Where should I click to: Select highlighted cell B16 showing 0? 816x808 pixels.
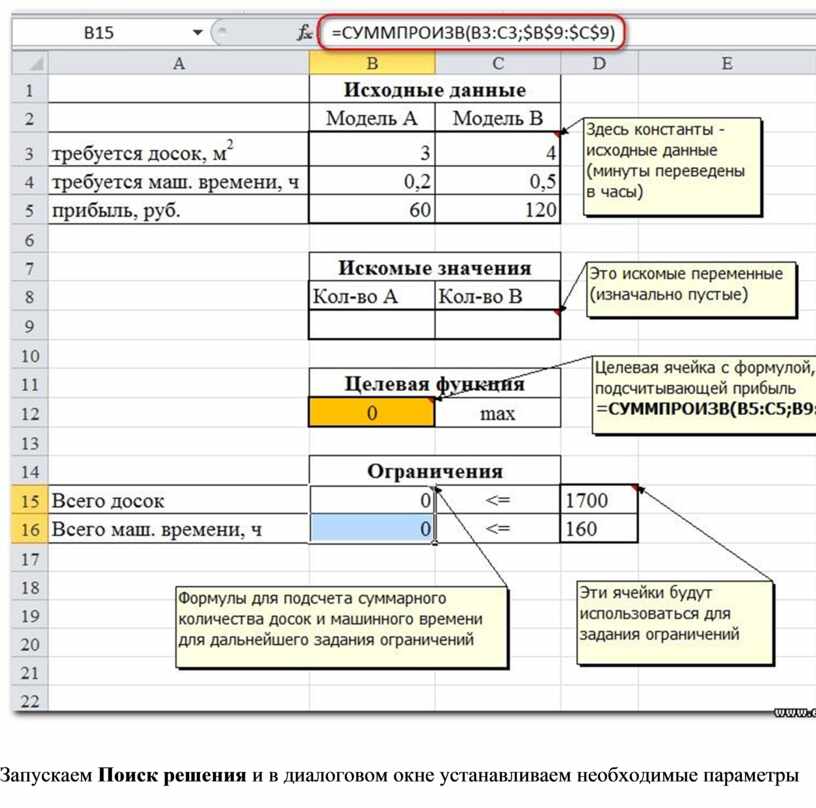point(372,529)
